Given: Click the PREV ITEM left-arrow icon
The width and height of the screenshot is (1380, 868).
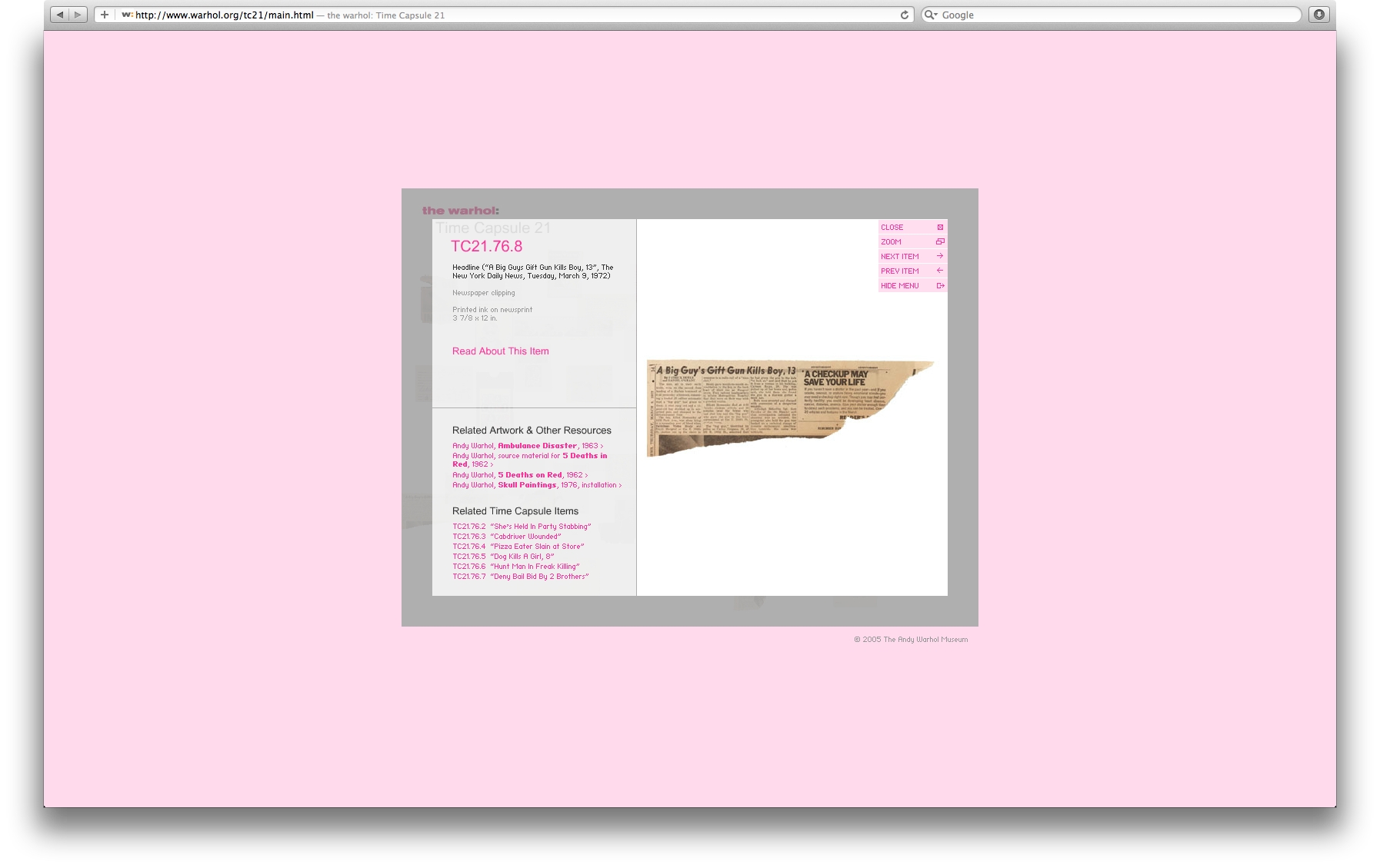Looking at the screenshot, I should 939,271.
